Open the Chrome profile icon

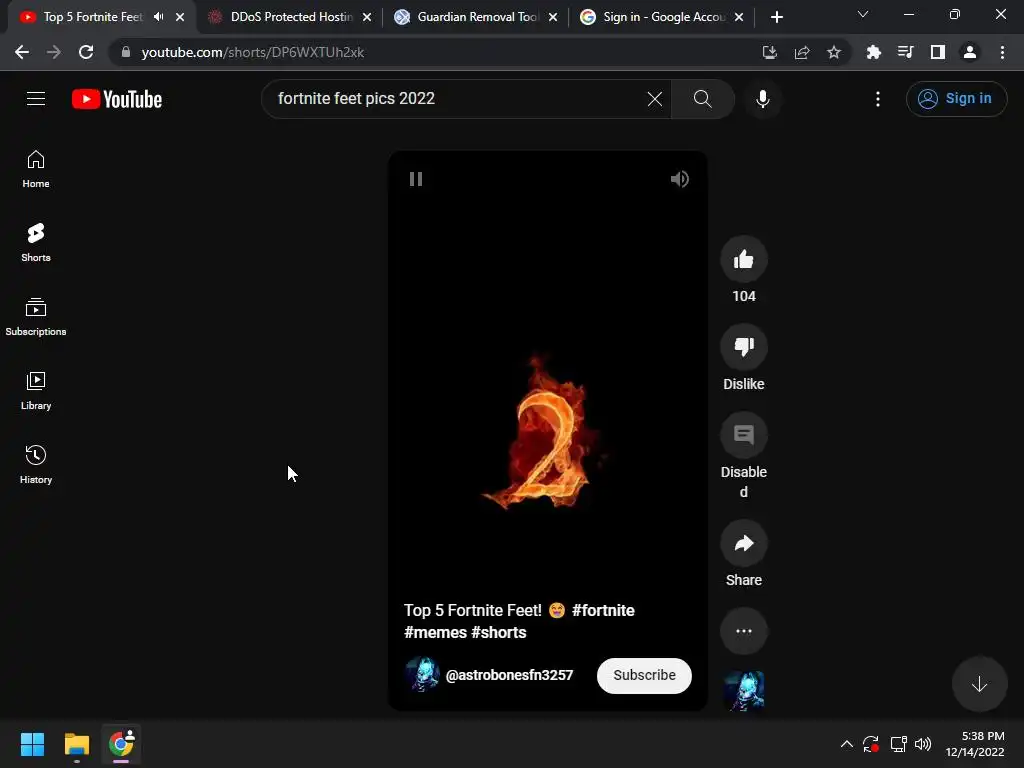(970, 52)
